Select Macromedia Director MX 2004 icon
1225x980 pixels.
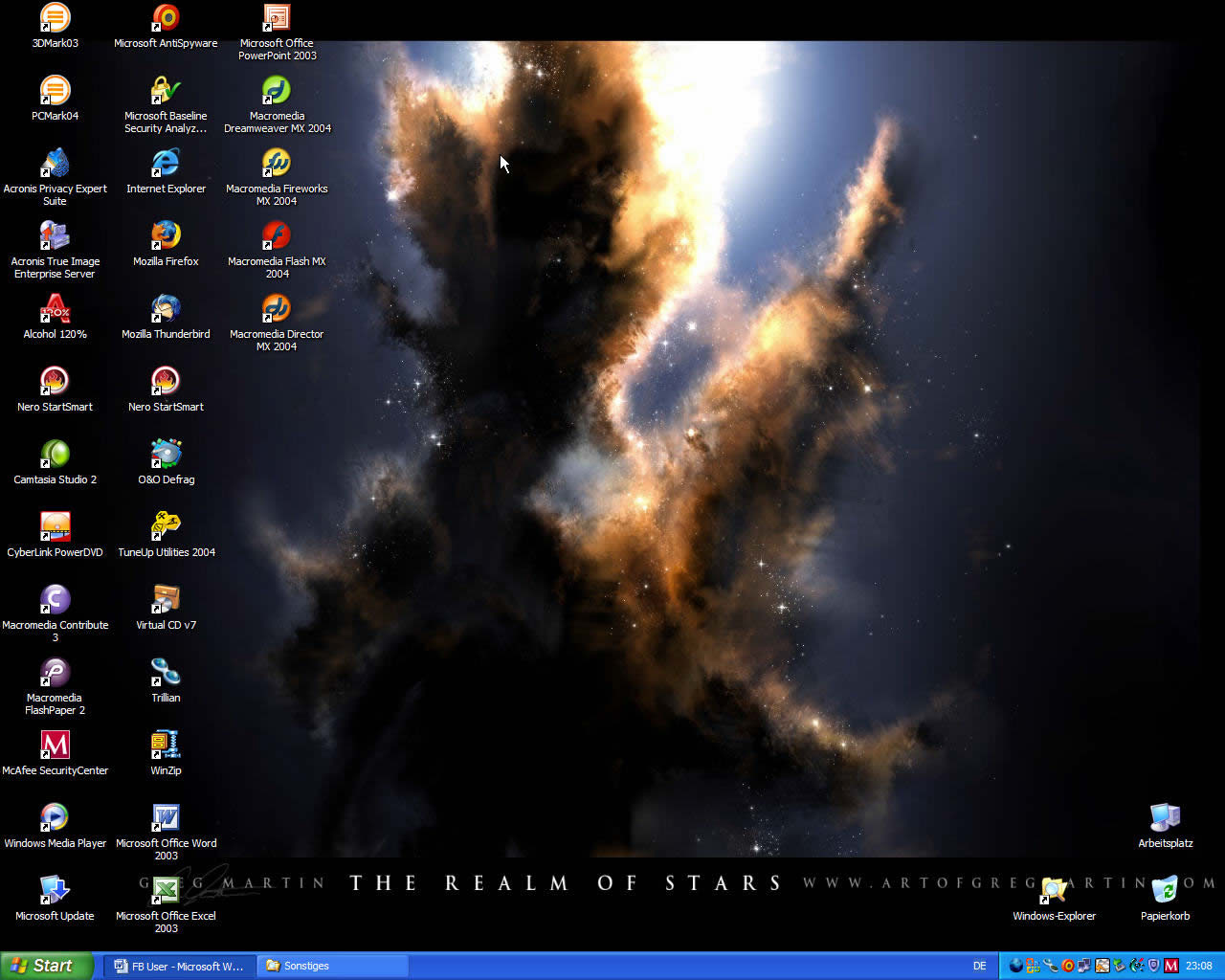click(277, 323)
